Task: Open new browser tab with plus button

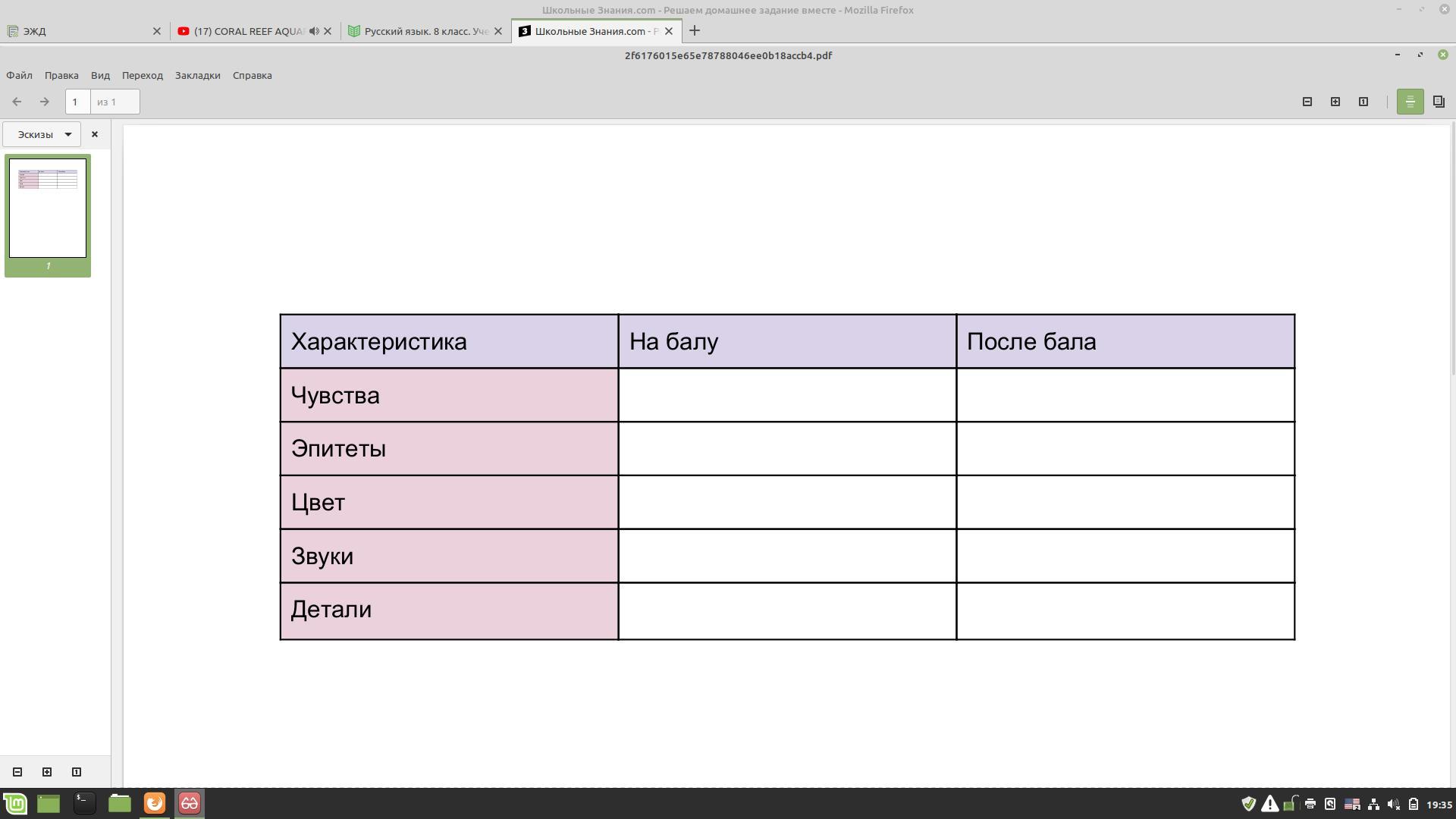Action: click(695, 31)
